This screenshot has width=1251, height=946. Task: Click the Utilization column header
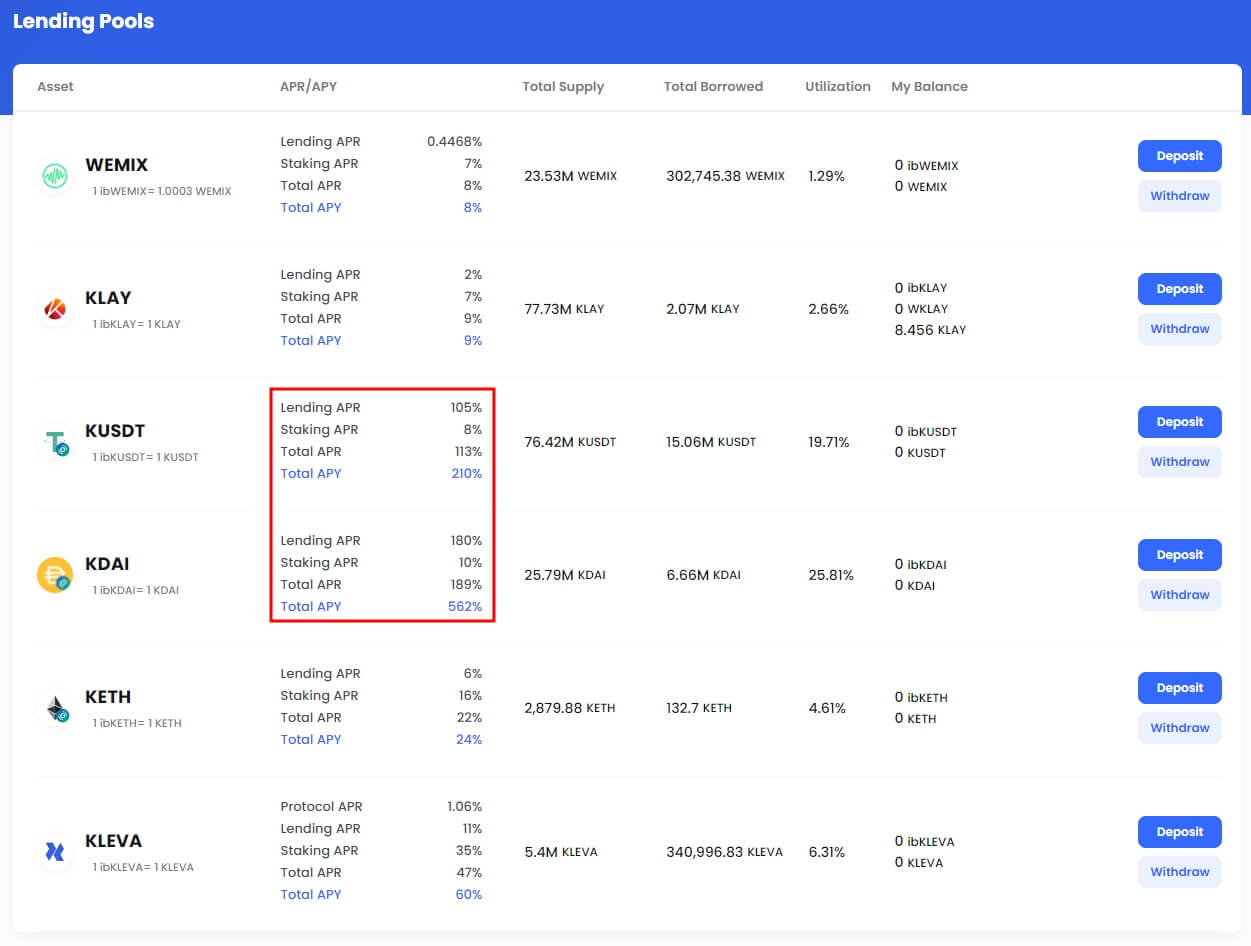(838, 87)
